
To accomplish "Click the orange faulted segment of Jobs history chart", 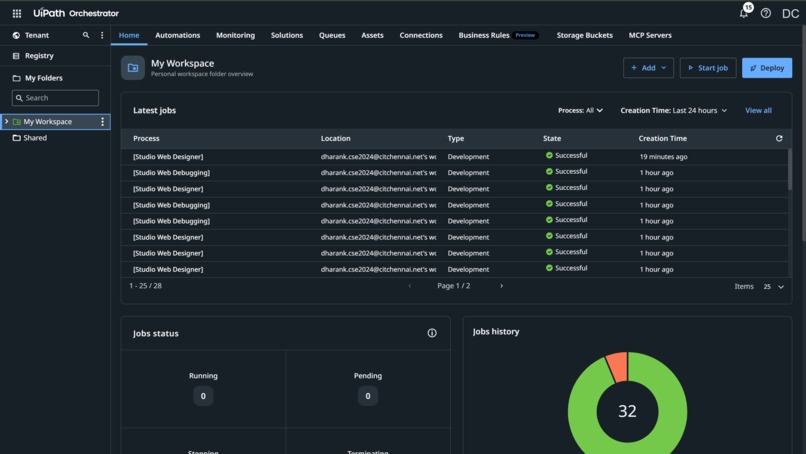I will (617, 367).
